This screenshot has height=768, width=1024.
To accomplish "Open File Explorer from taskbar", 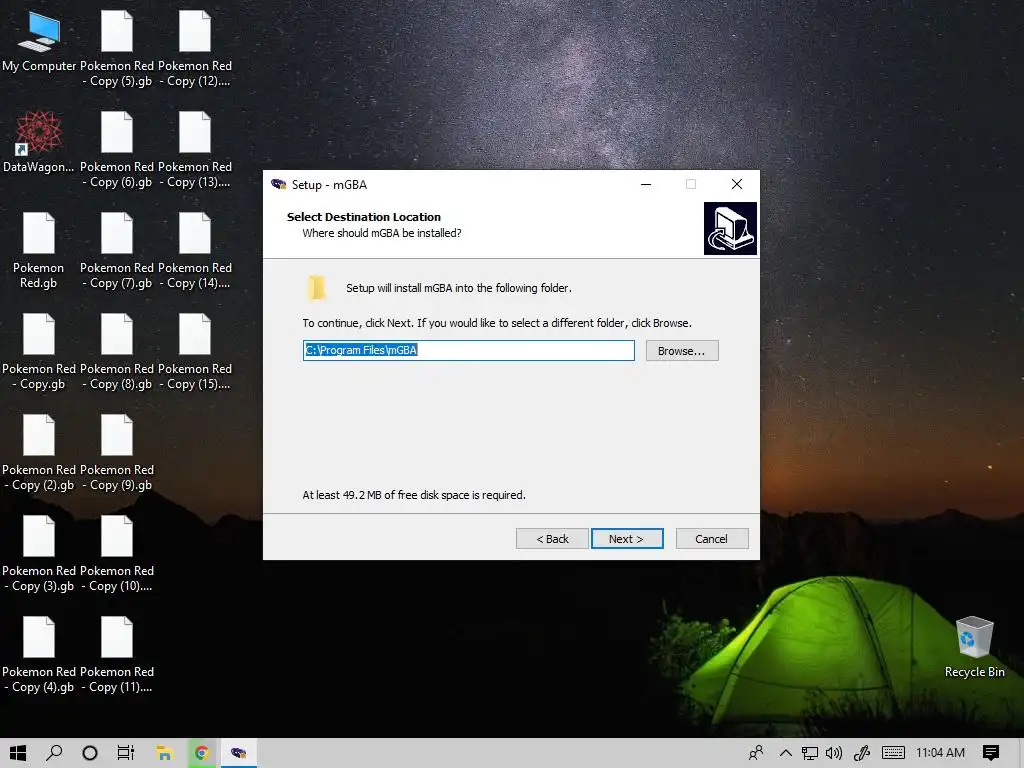I will pos(164,753).
